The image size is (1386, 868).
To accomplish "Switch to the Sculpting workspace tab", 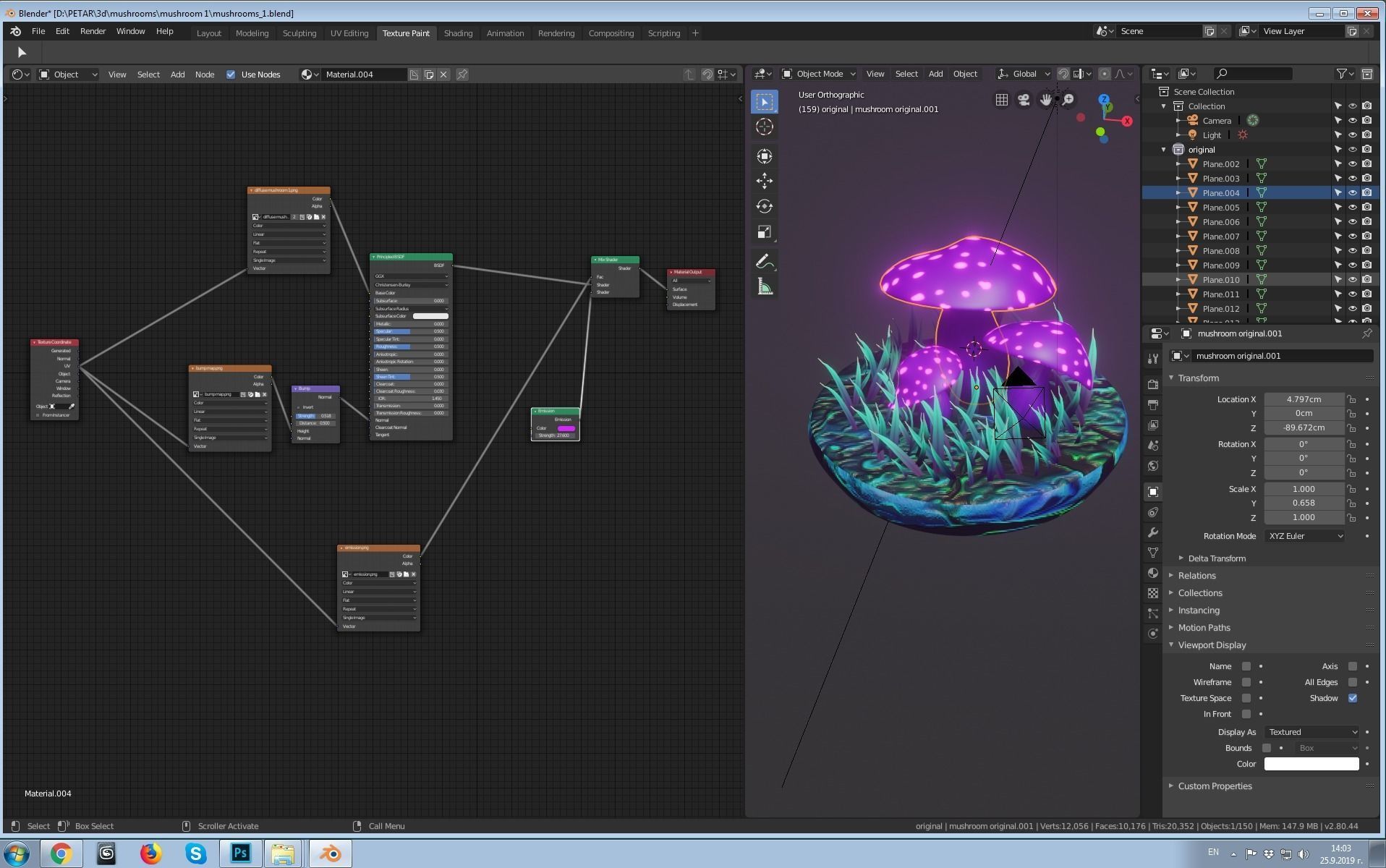I will click(299, 33).
